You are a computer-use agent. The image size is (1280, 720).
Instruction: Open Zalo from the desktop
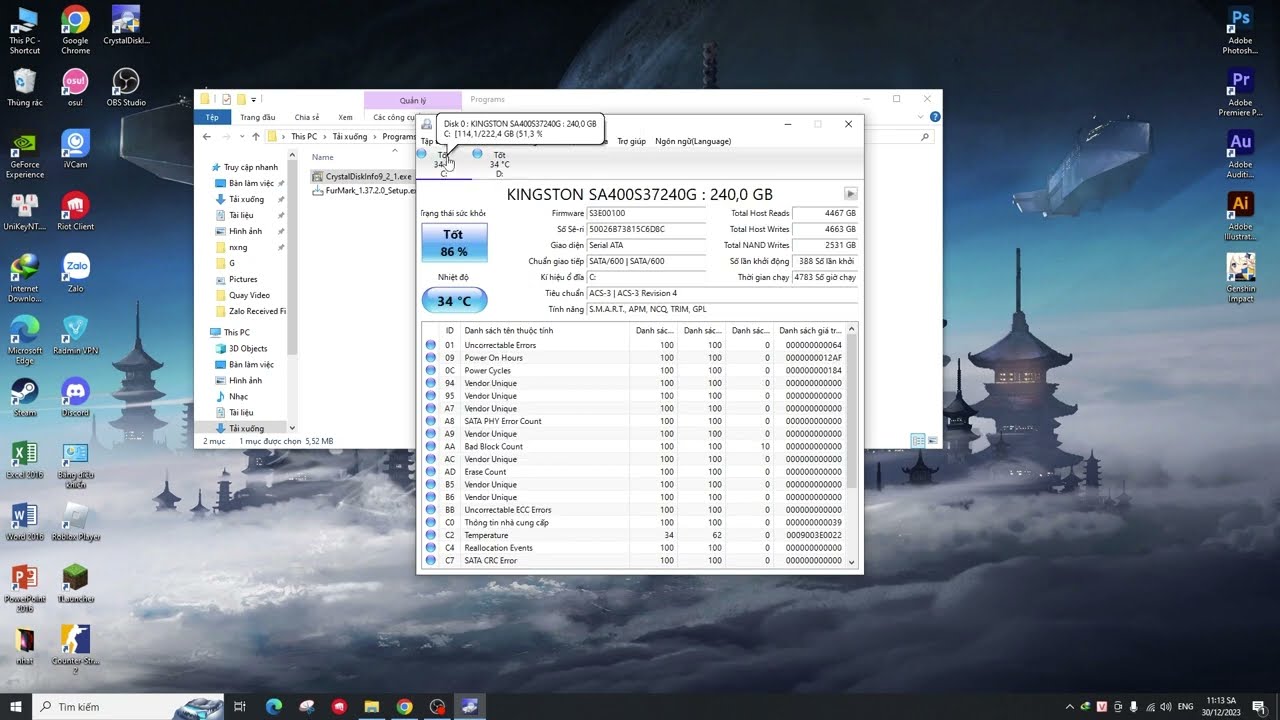(75, 274)
